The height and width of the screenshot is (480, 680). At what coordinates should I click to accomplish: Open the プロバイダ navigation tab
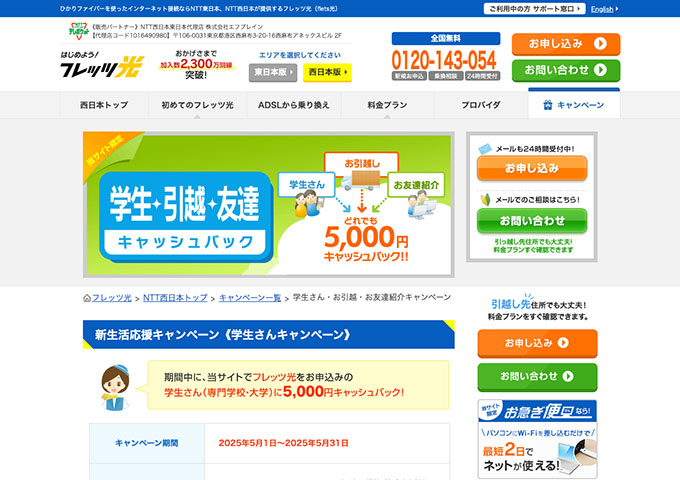tap(481, 105)
